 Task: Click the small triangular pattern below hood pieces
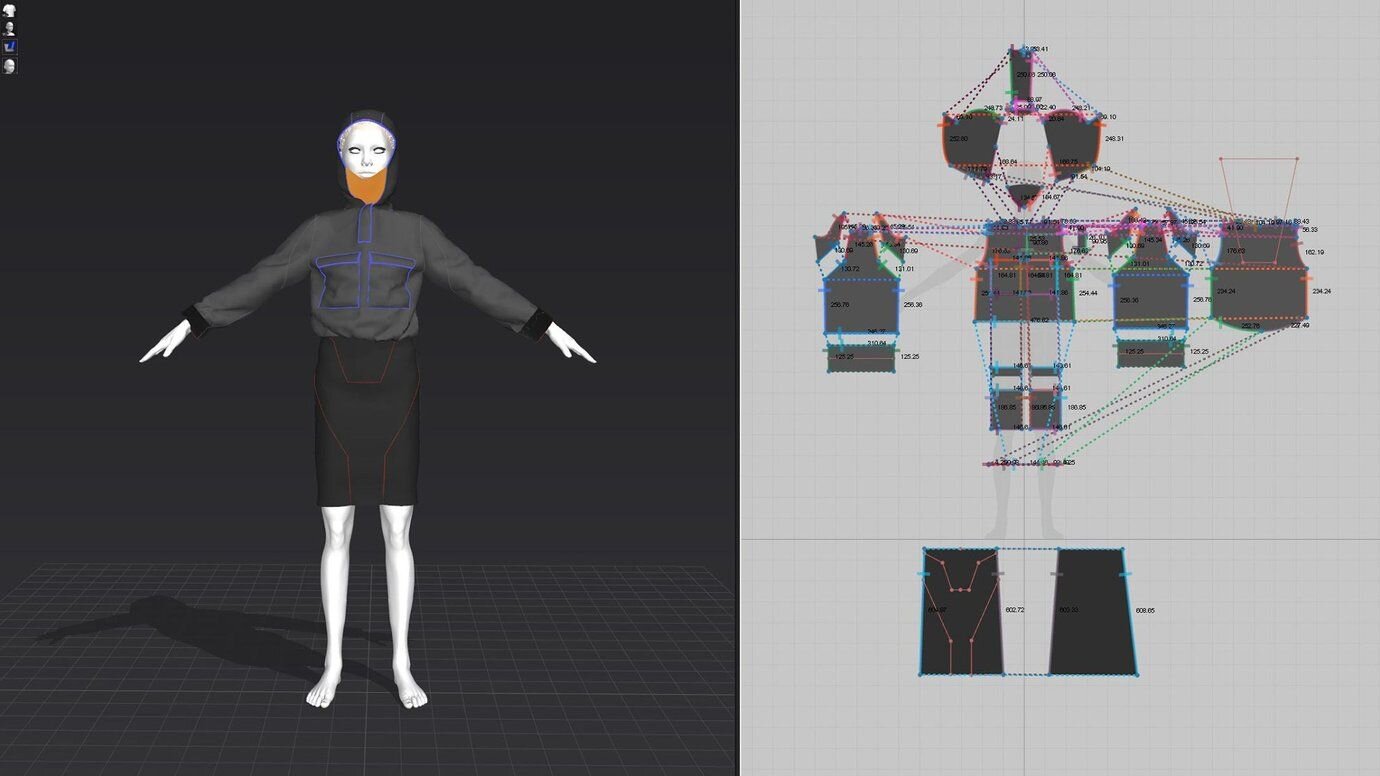click(x=1023, y=193)
